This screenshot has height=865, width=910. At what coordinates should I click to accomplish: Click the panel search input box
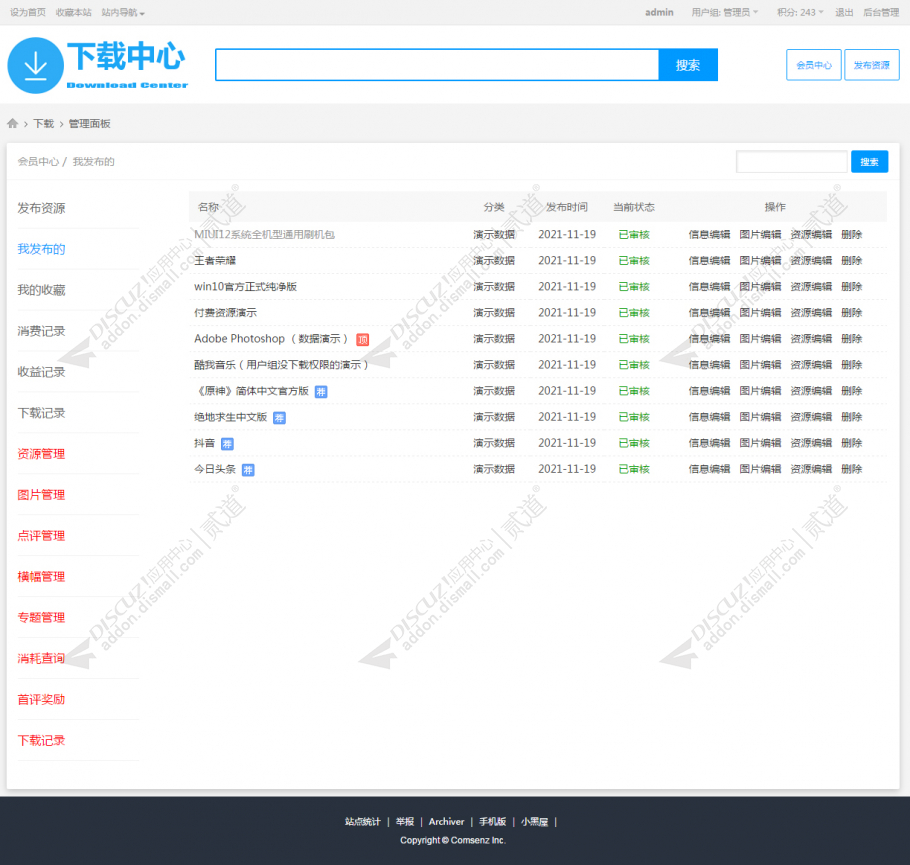792,161
